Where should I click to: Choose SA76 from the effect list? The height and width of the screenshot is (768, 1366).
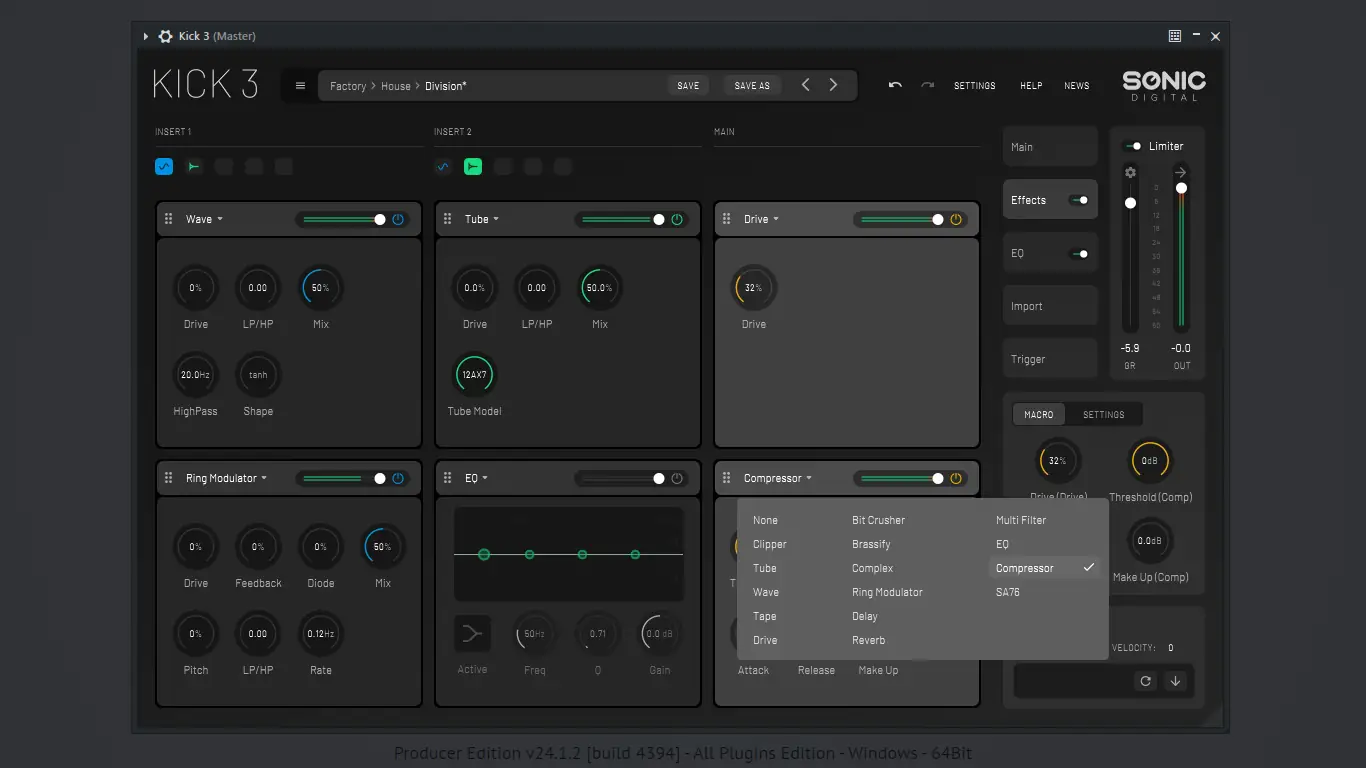pos(1008,592)
